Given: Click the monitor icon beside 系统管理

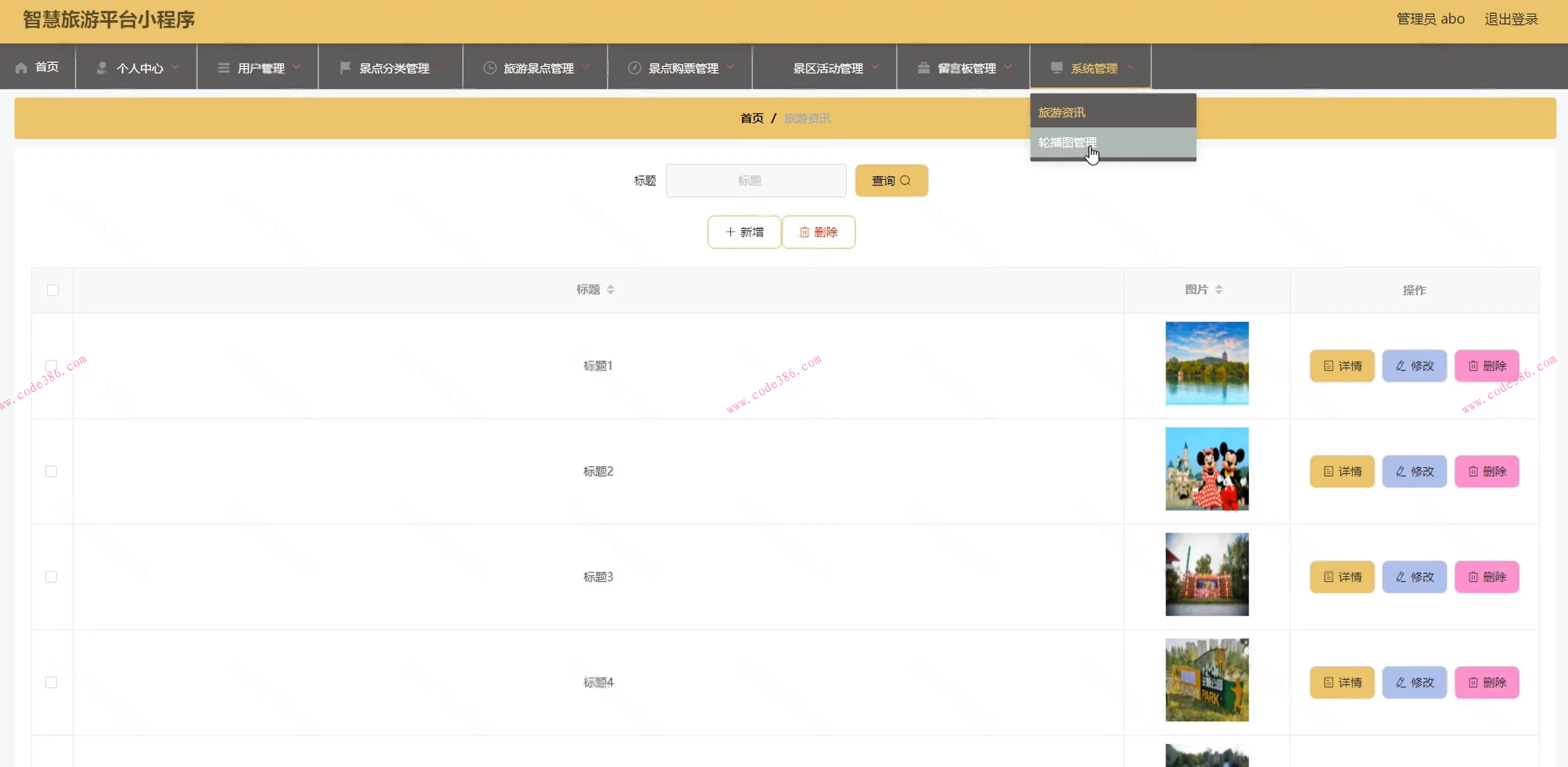Looking at the screenshot, I should [x=1057, y=67].
